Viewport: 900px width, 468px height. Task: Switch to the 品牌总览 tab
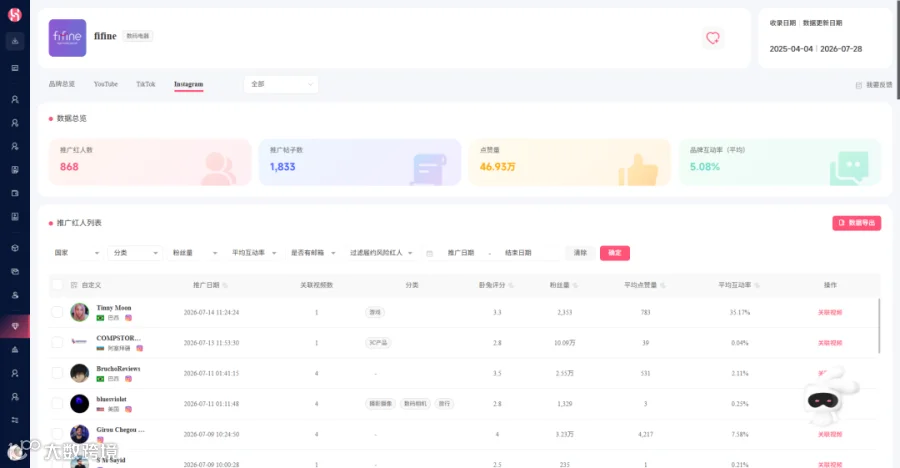click(61, 84)
